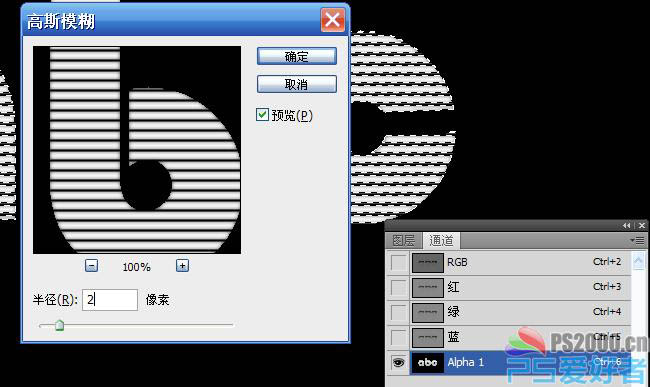Switch to the 图层 layers tab

tap(403, 240)
